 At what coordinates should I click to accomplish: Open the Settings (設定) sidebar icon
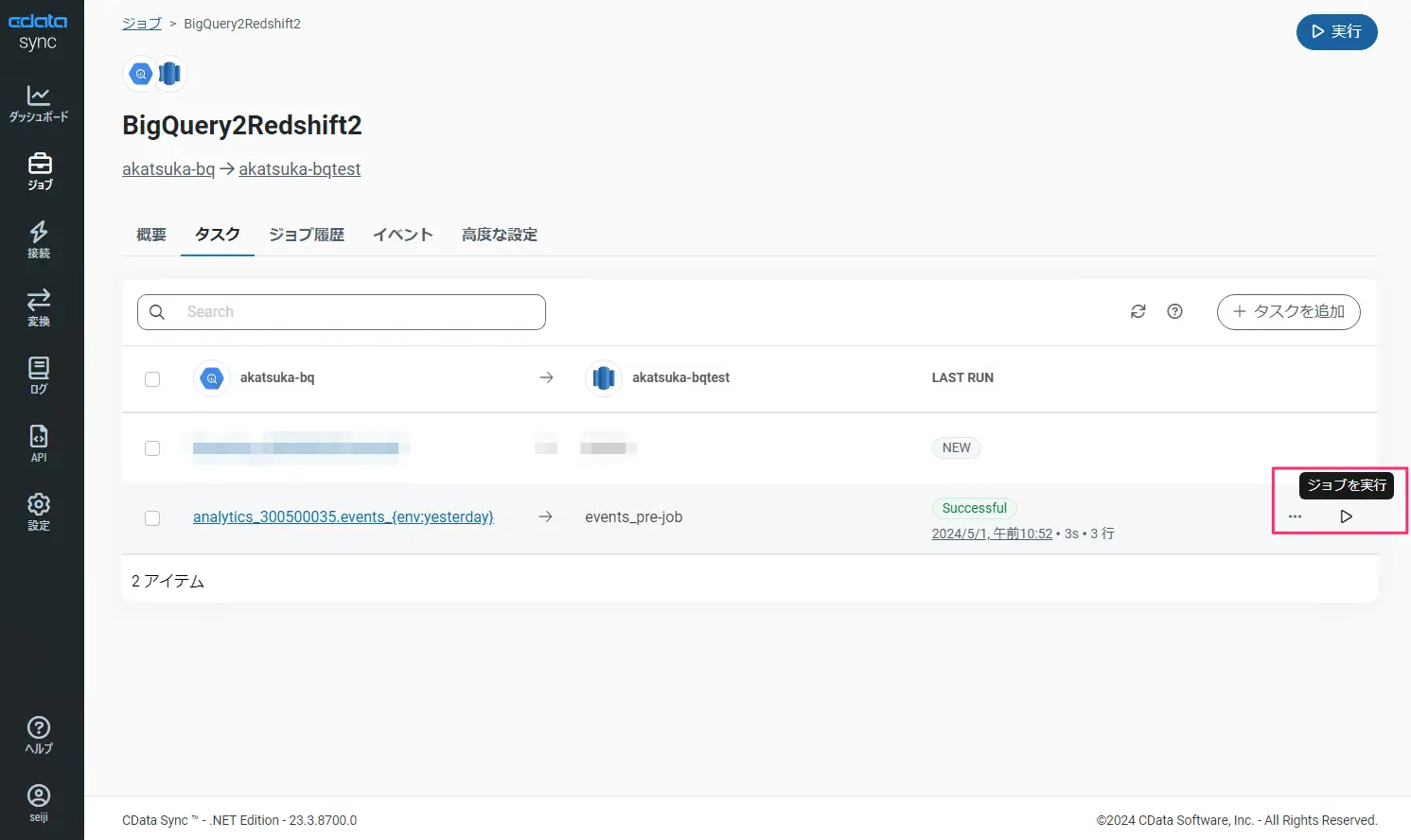39,512
